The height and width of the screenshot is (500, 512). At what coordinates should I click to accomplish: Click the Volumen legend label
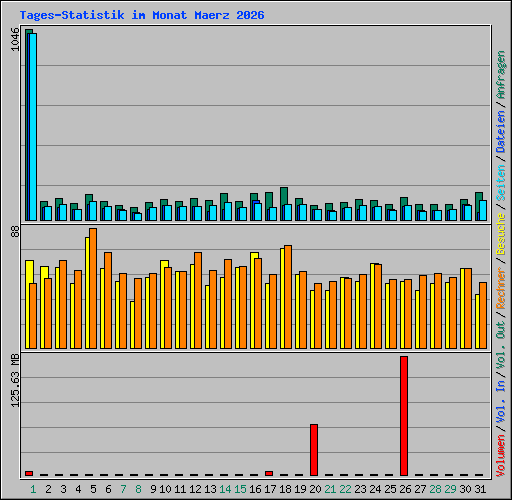(x=501, y=456)
